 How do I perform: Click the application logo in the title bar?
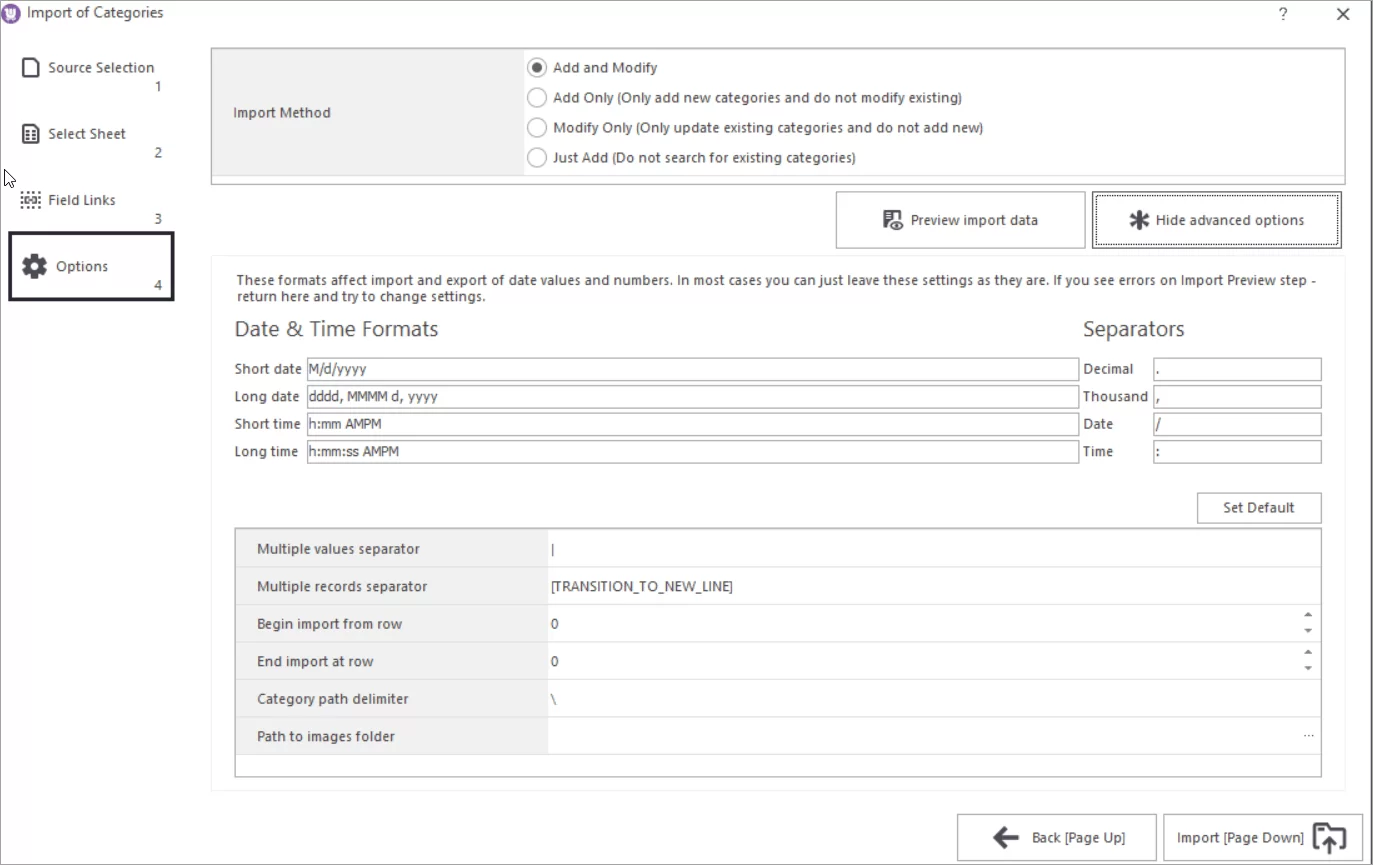pyautogui.click(x=11, y=12)
